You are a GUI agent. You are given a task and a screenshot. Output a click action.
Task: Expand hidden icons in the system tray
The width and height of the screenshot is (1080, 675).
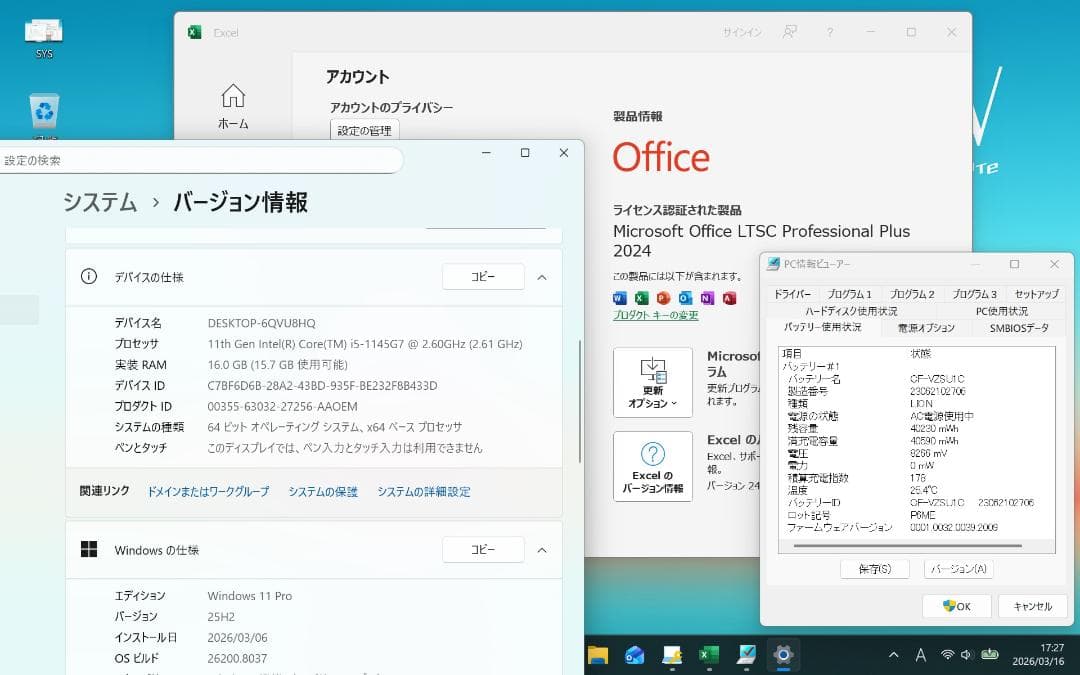[894, 655]
